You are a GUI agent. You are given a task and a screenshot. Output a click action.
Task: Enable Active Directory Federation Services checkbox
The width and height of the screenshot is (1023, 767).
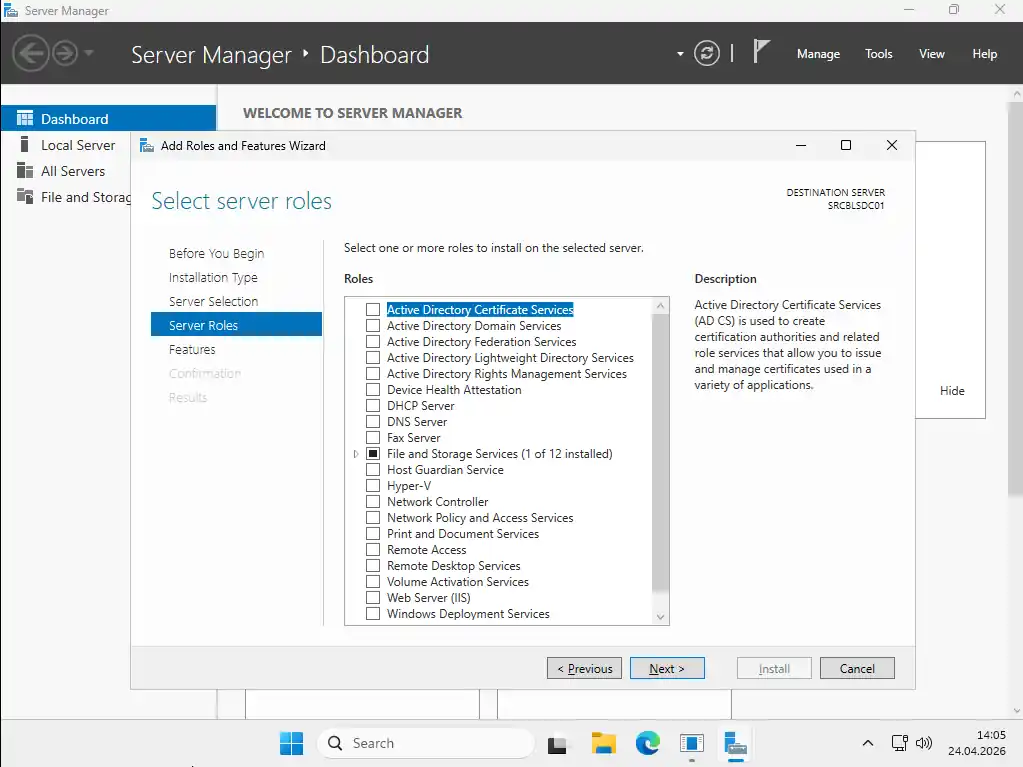point(373,342)
